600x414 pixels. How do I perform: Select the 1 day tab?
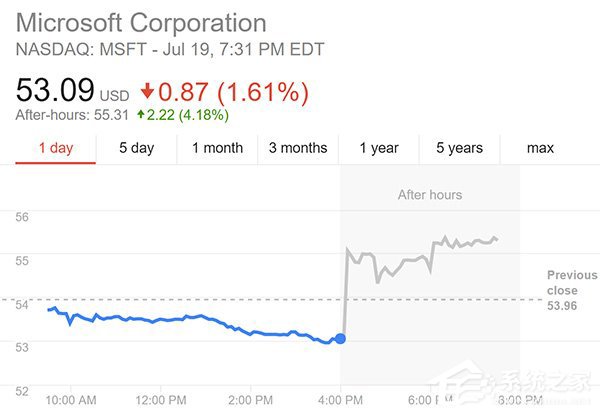56,148
